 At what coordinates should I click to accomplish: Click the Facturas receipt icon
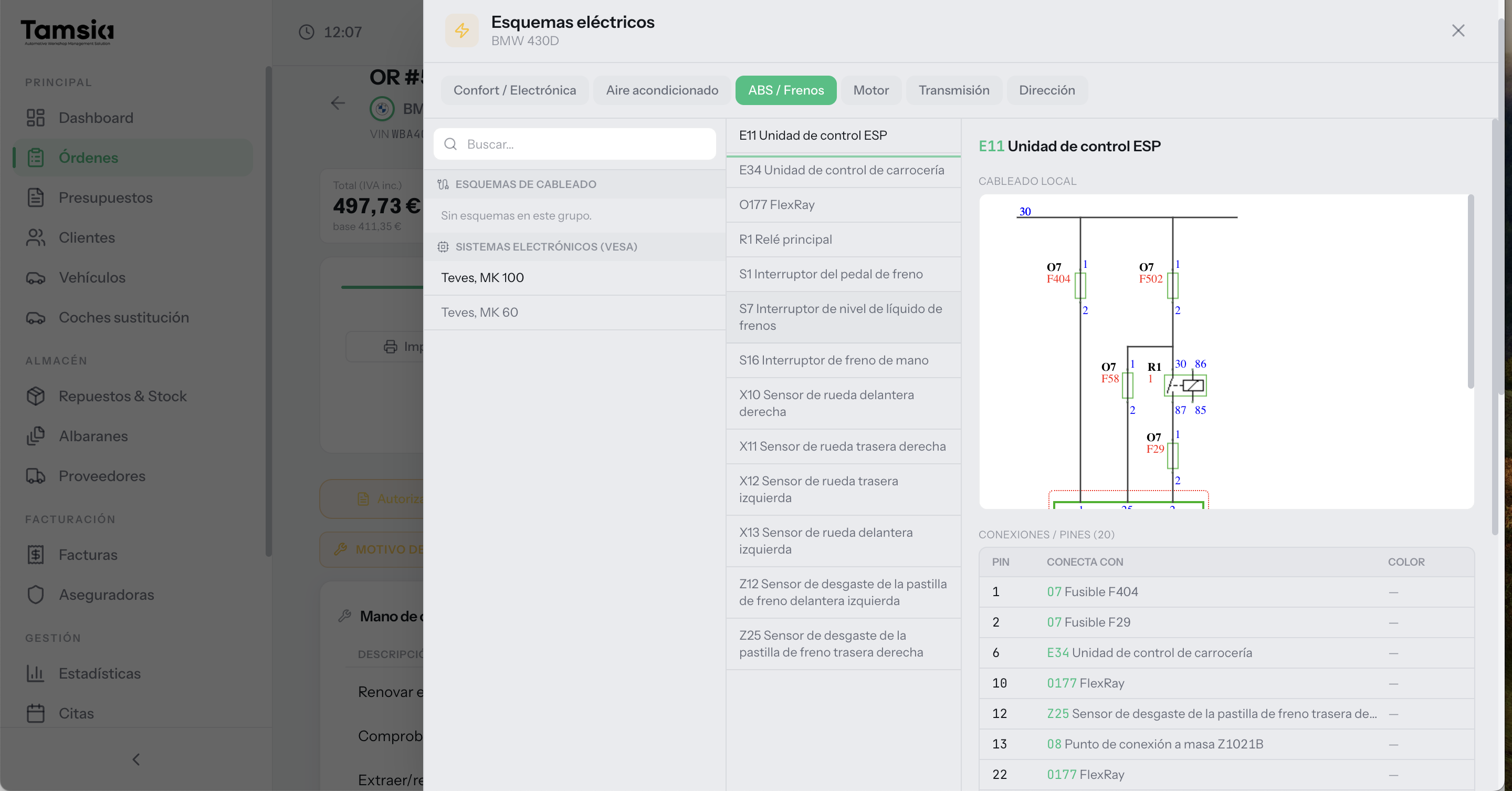pos(35,555)
